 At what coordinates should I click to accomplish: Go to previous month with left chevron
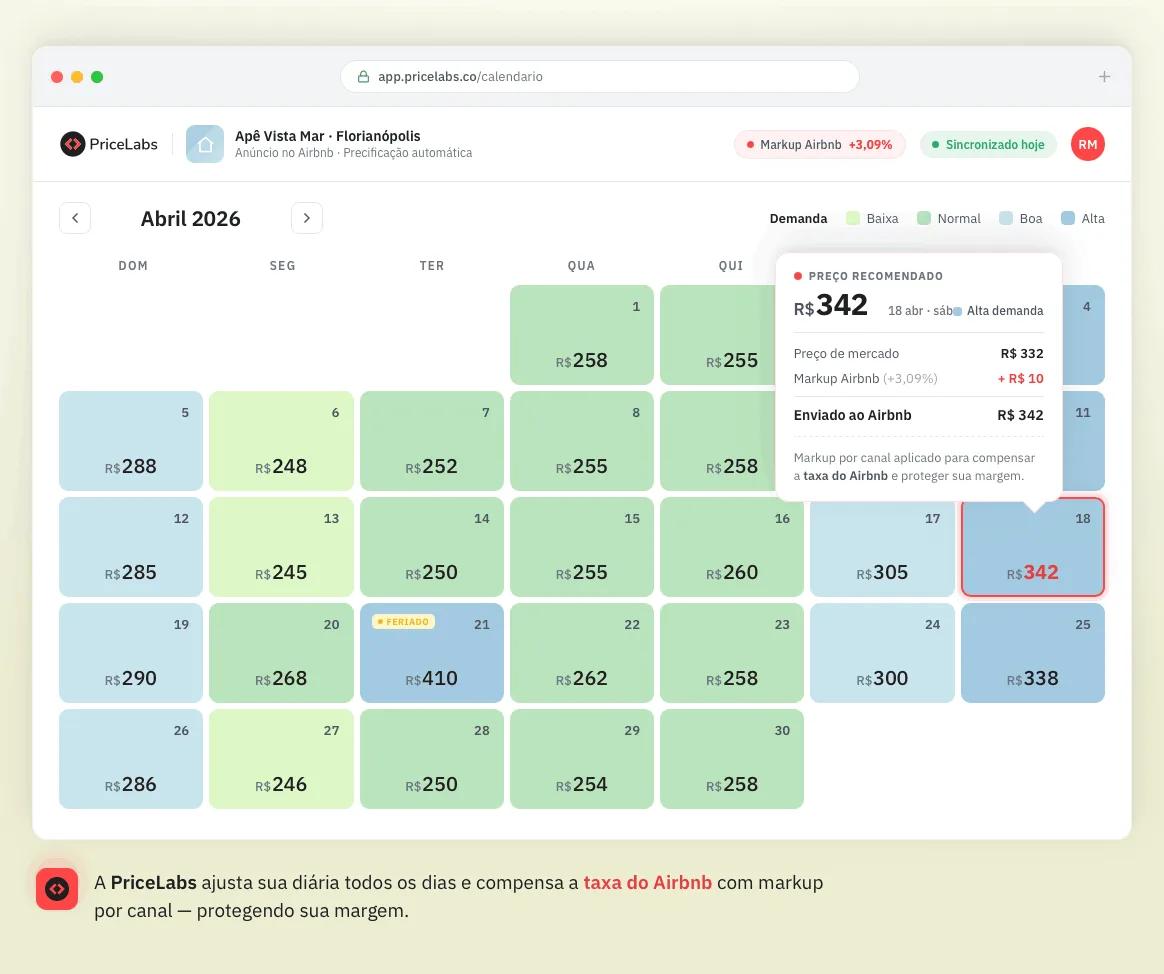click(x=75, y=218)
